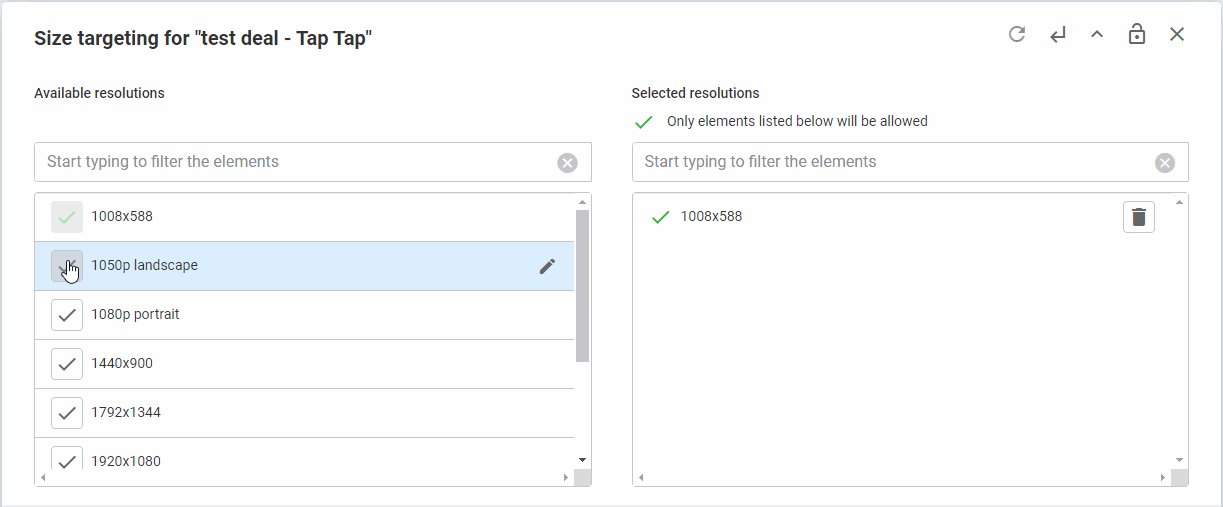Clear the Available resolutions filter field
This screenshot has width=1223, height=507.
tap(567, 163)
